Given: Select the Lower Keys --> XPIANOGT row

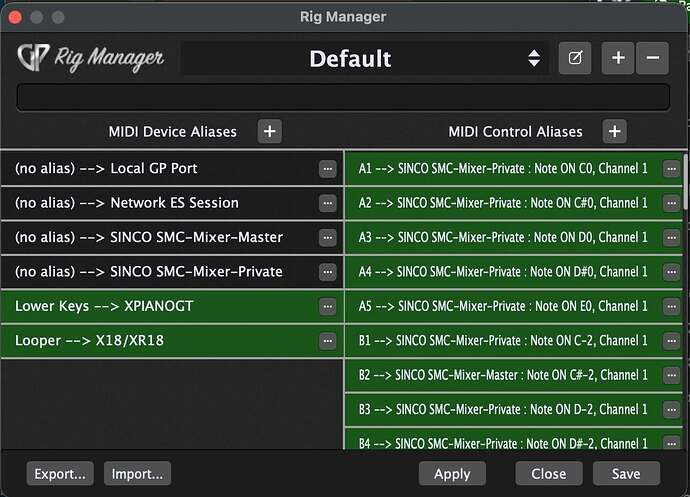Looking at the screenshot, I should (x=172, y=306).
